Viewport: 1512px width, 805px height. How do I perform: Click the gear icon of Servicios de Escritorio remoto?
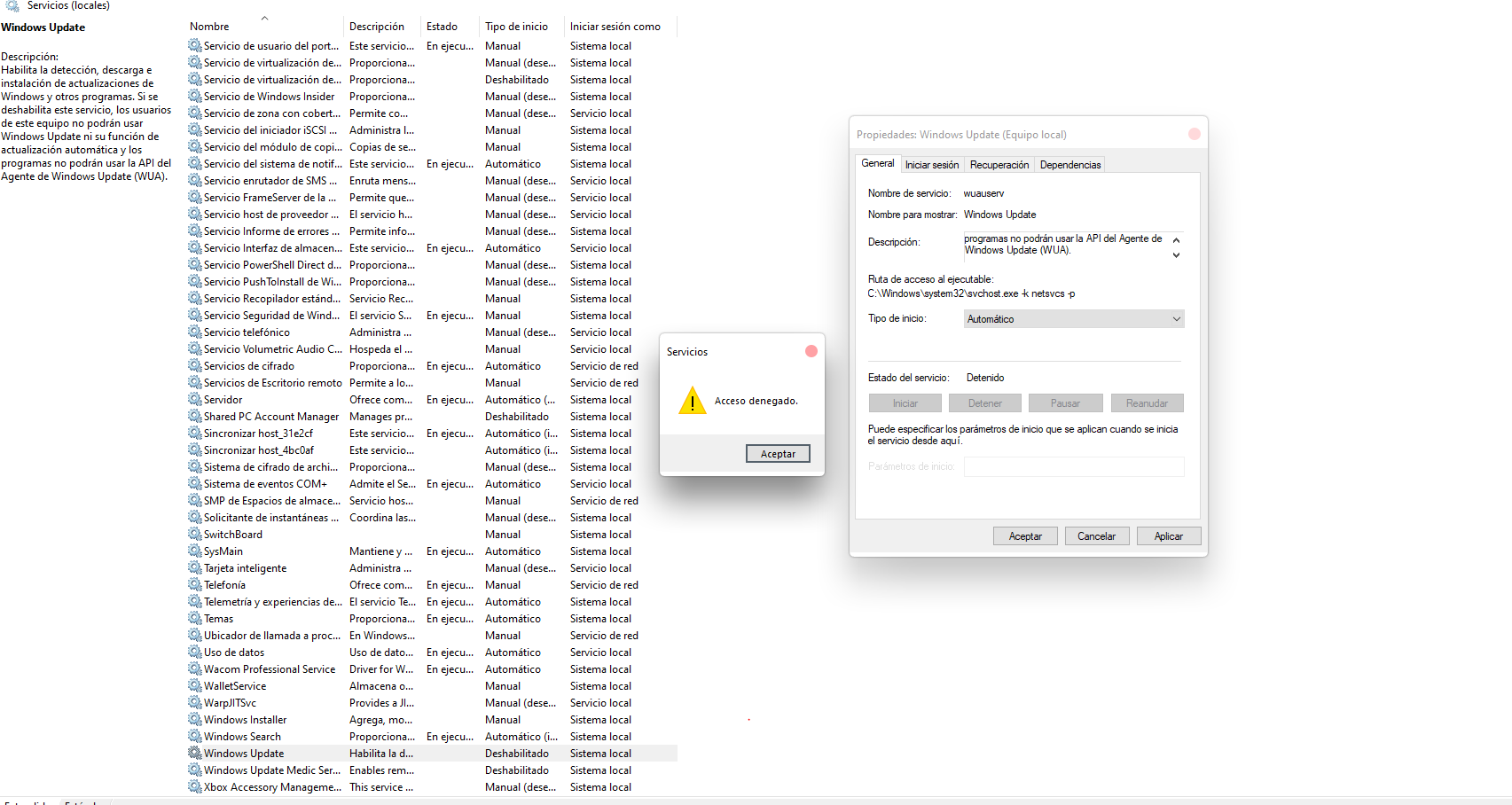pos(195,382)
